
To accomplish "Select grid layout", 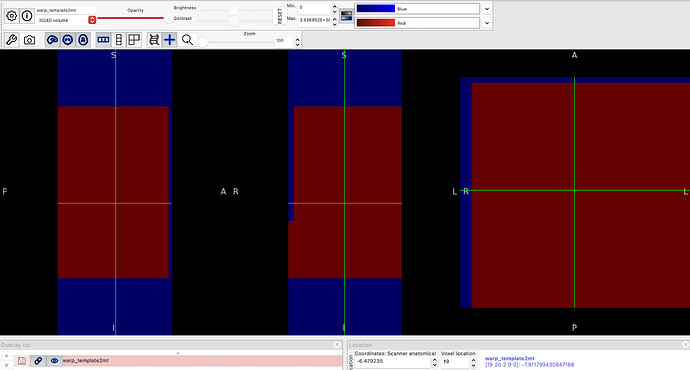I will [134, 40].
